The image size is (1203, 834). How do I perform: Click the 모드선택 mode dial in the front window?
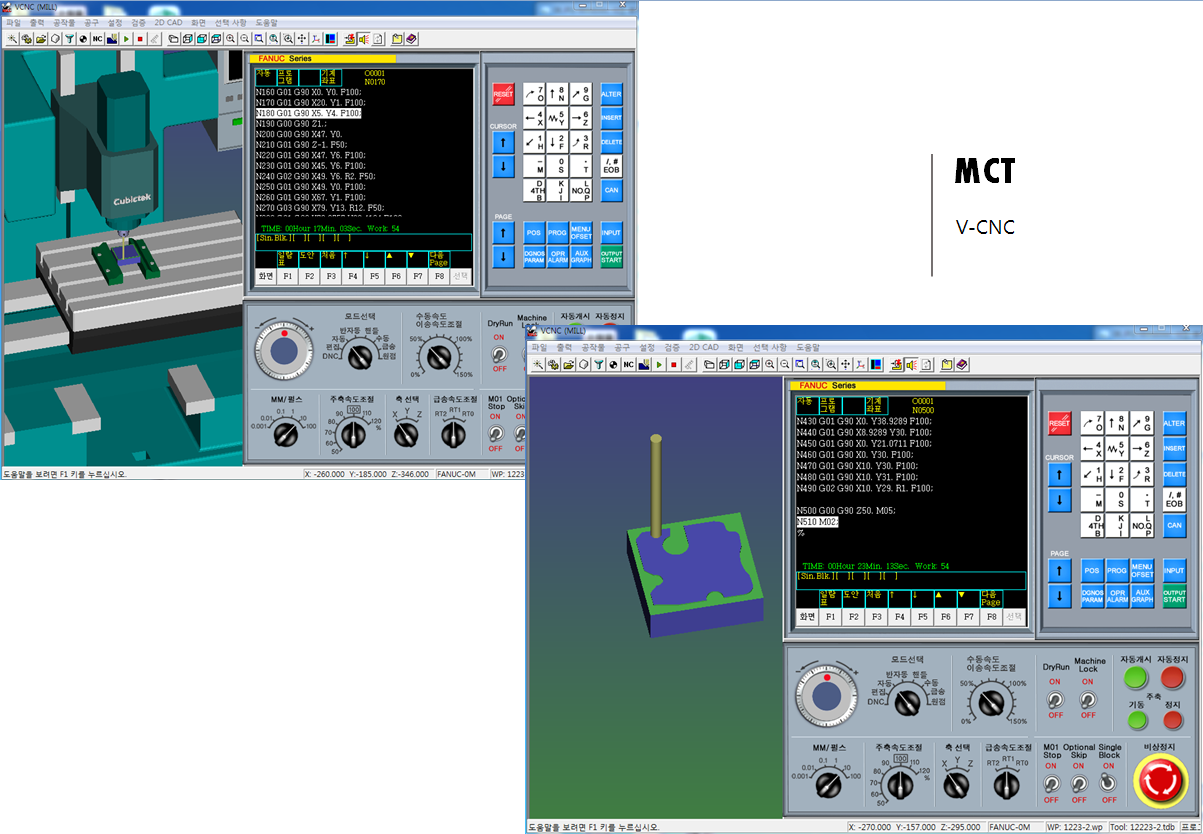coord(907,702)
